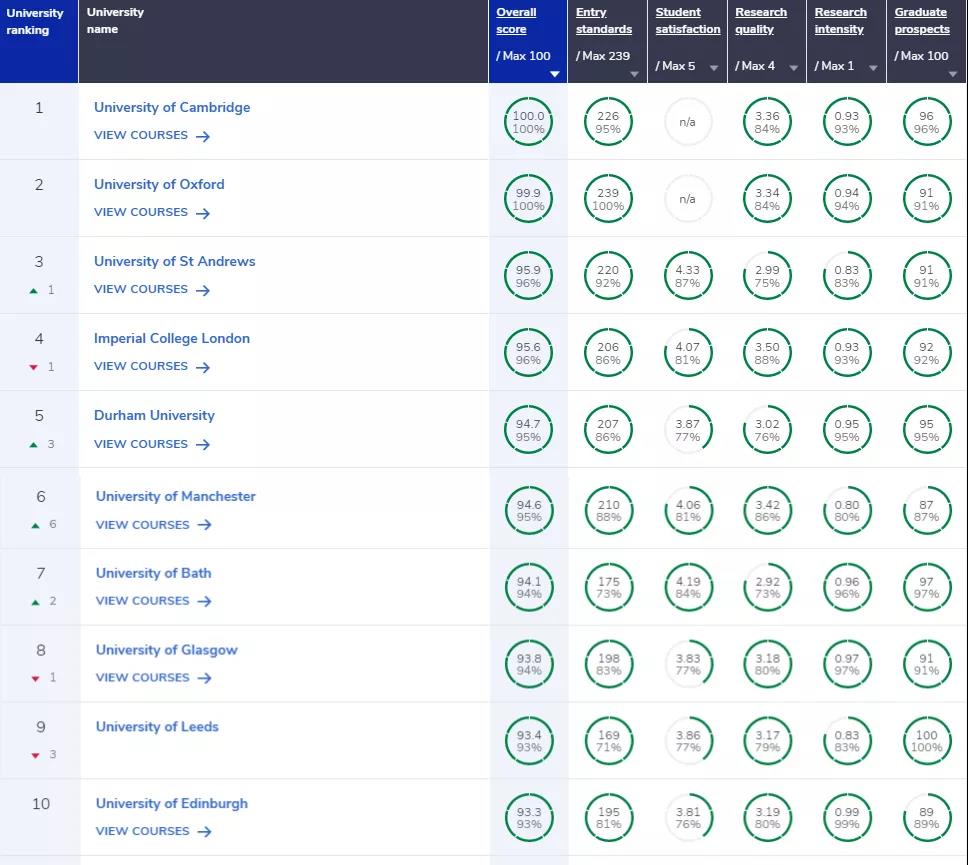Open the Durham University link

154,415
